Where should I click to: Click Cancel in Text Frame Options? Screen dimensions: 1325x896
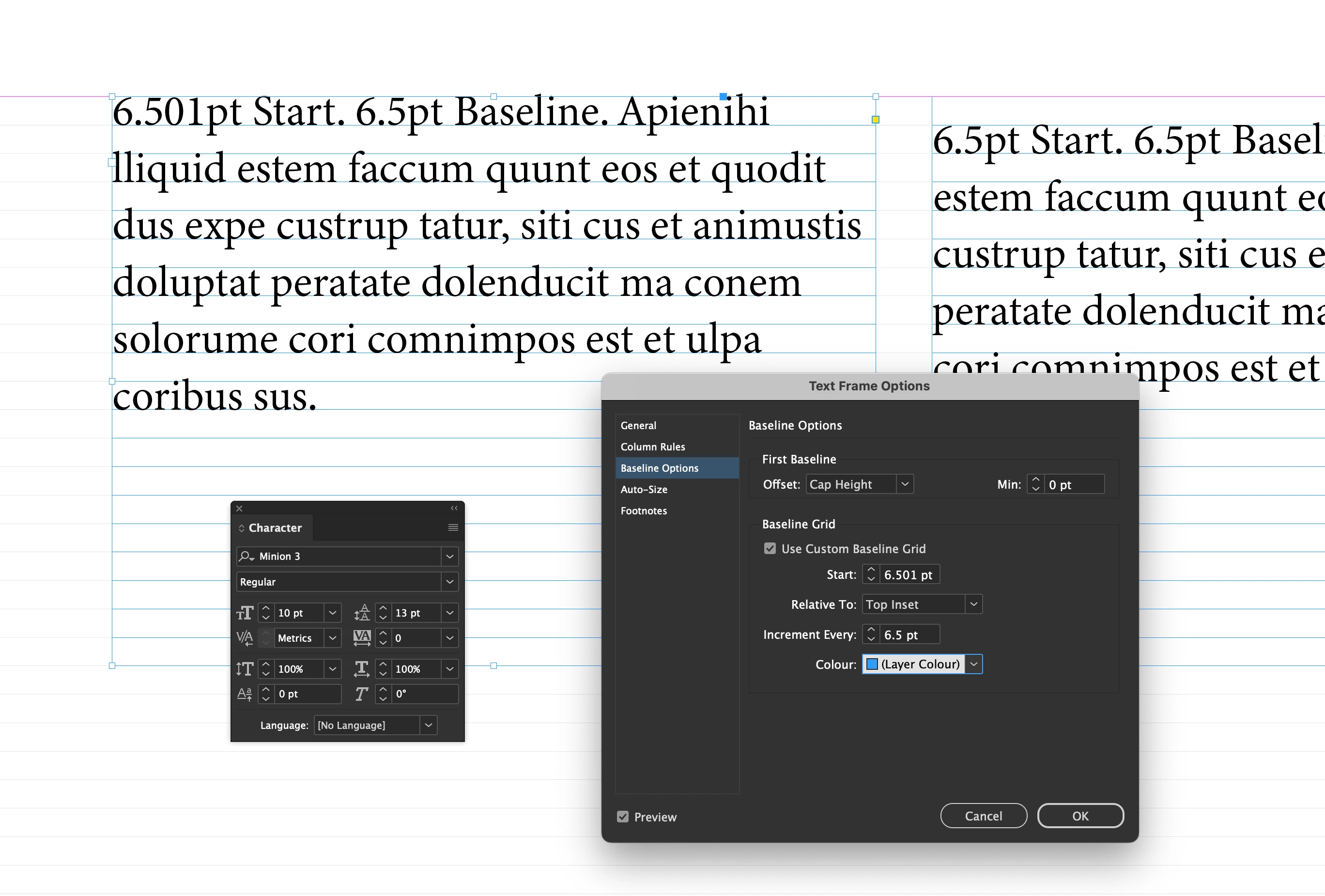[983, 816]
